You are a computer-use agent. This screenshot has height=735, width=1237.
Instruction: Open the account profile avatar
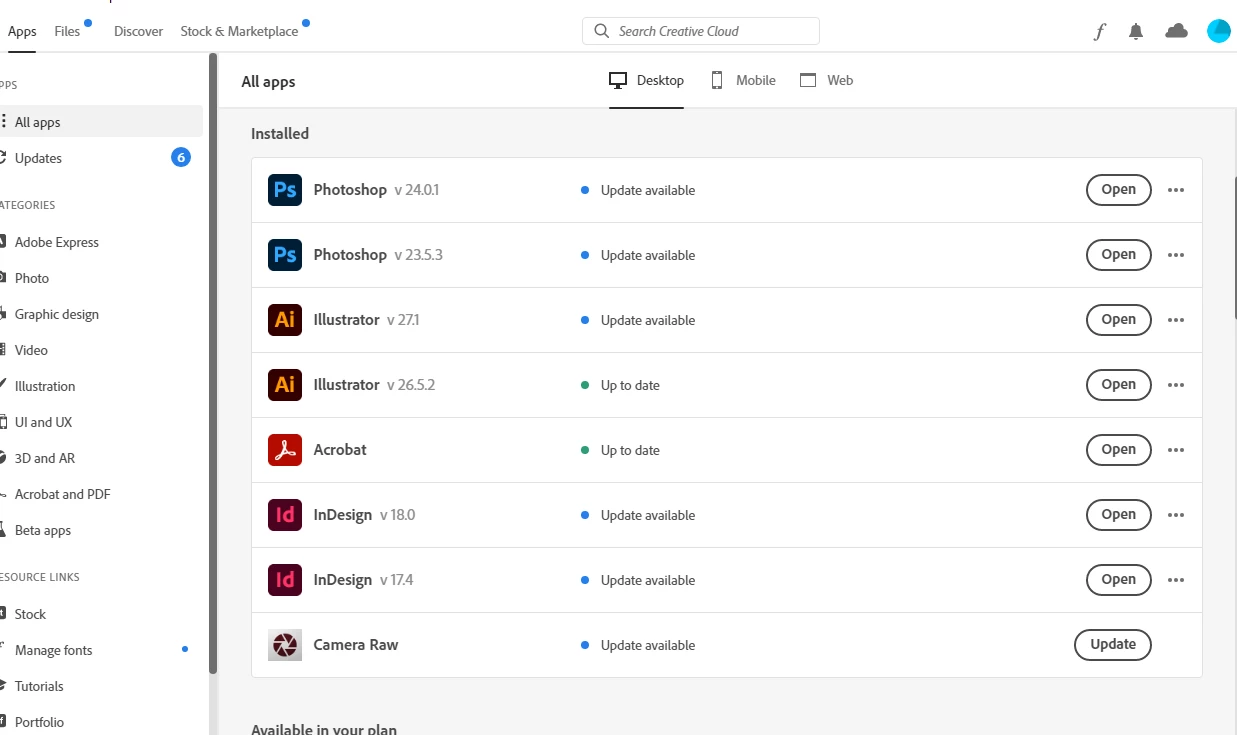(x=1218, y=31)
